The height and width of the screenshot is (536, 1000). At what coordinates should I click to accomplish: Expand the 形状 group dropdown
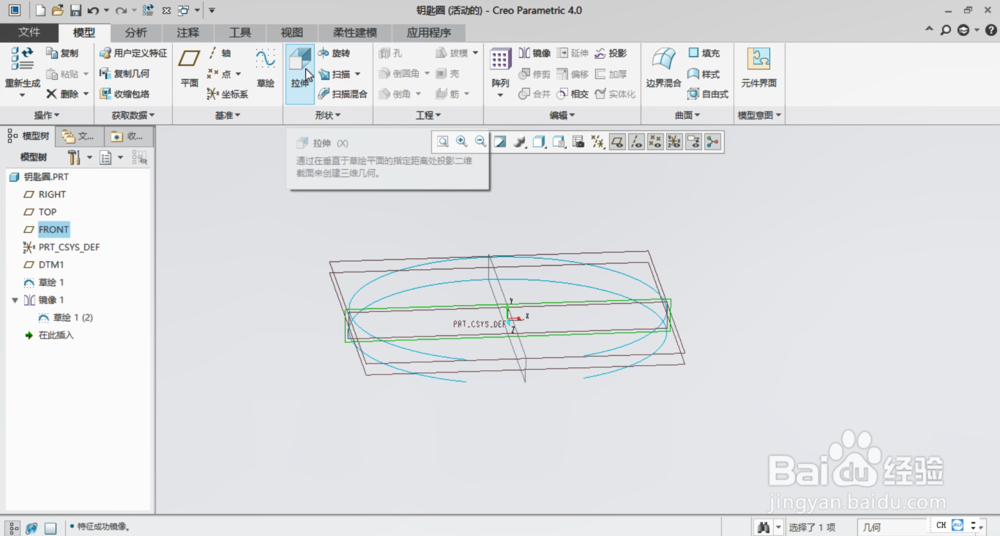pos(328,115)
